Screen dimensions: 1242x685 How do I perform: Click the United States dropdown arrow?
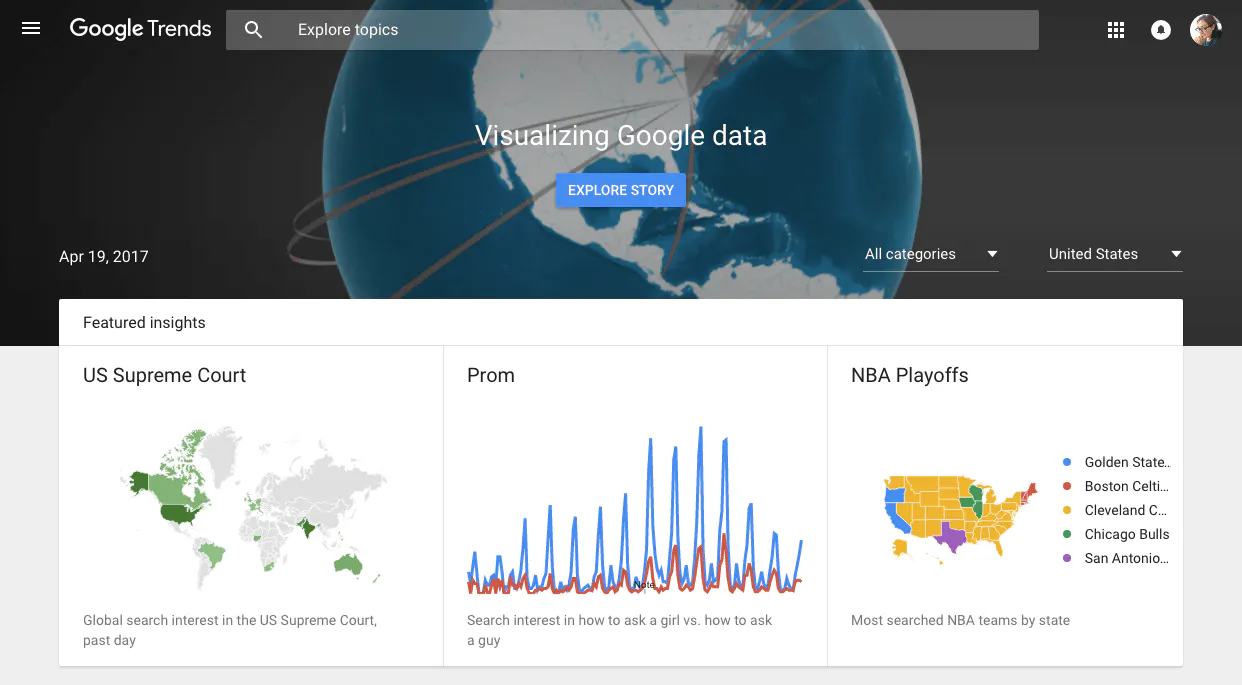pos(1176,254)
